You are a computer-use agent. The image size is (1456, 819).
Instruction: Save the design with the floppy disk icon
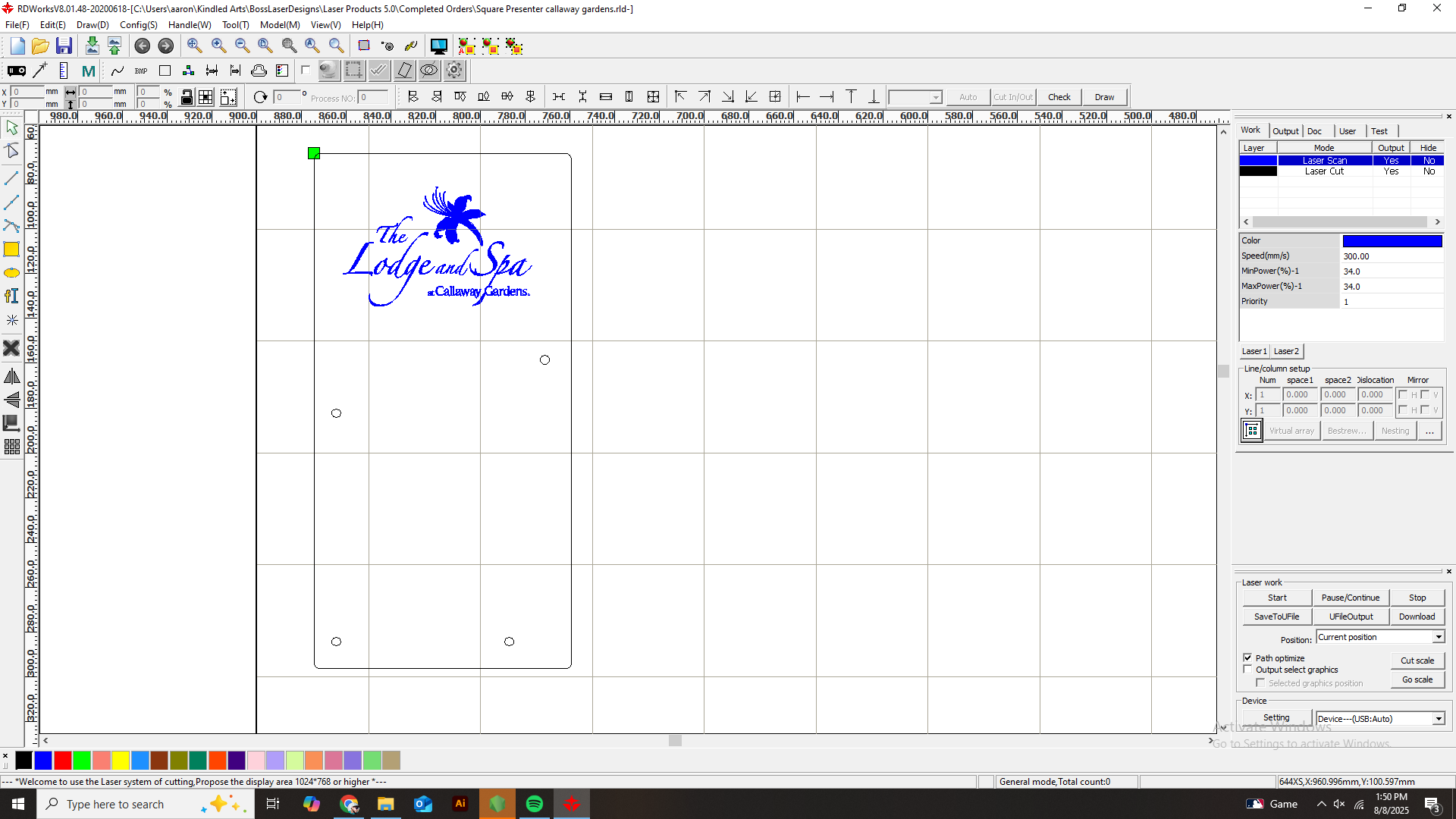[x=64, y=46]
